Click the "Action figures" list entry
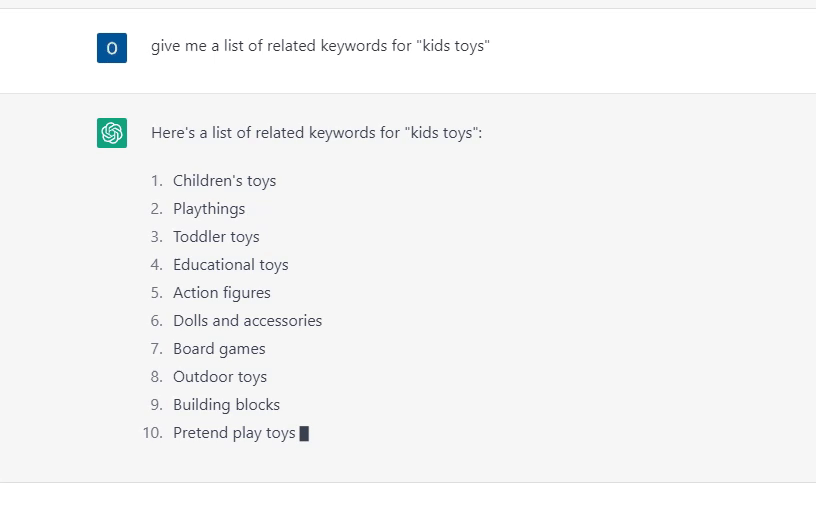816x508 pixels. point(222,293)
